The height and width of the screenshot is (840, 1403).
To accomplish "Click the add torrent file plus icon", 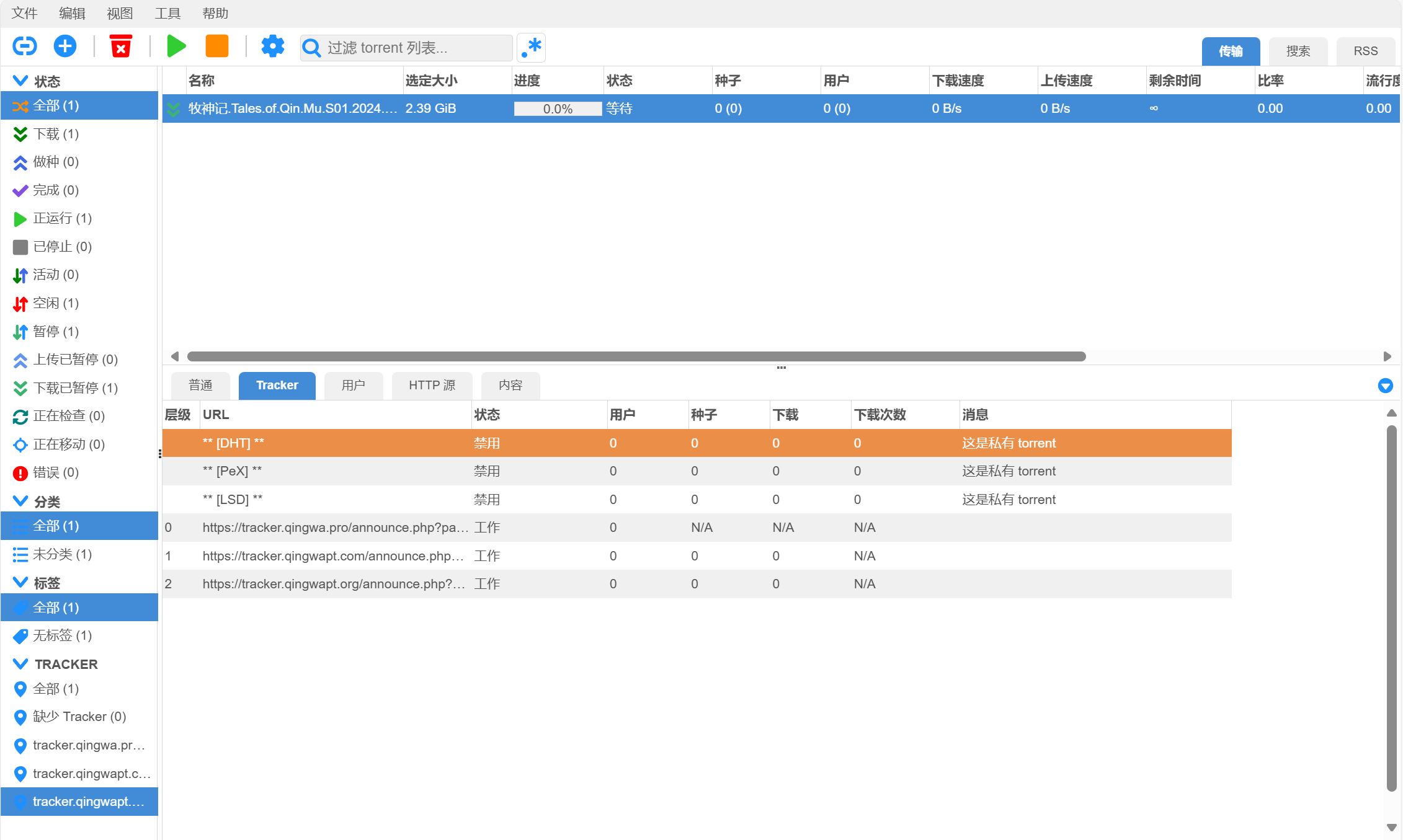I will coord(65,46).
